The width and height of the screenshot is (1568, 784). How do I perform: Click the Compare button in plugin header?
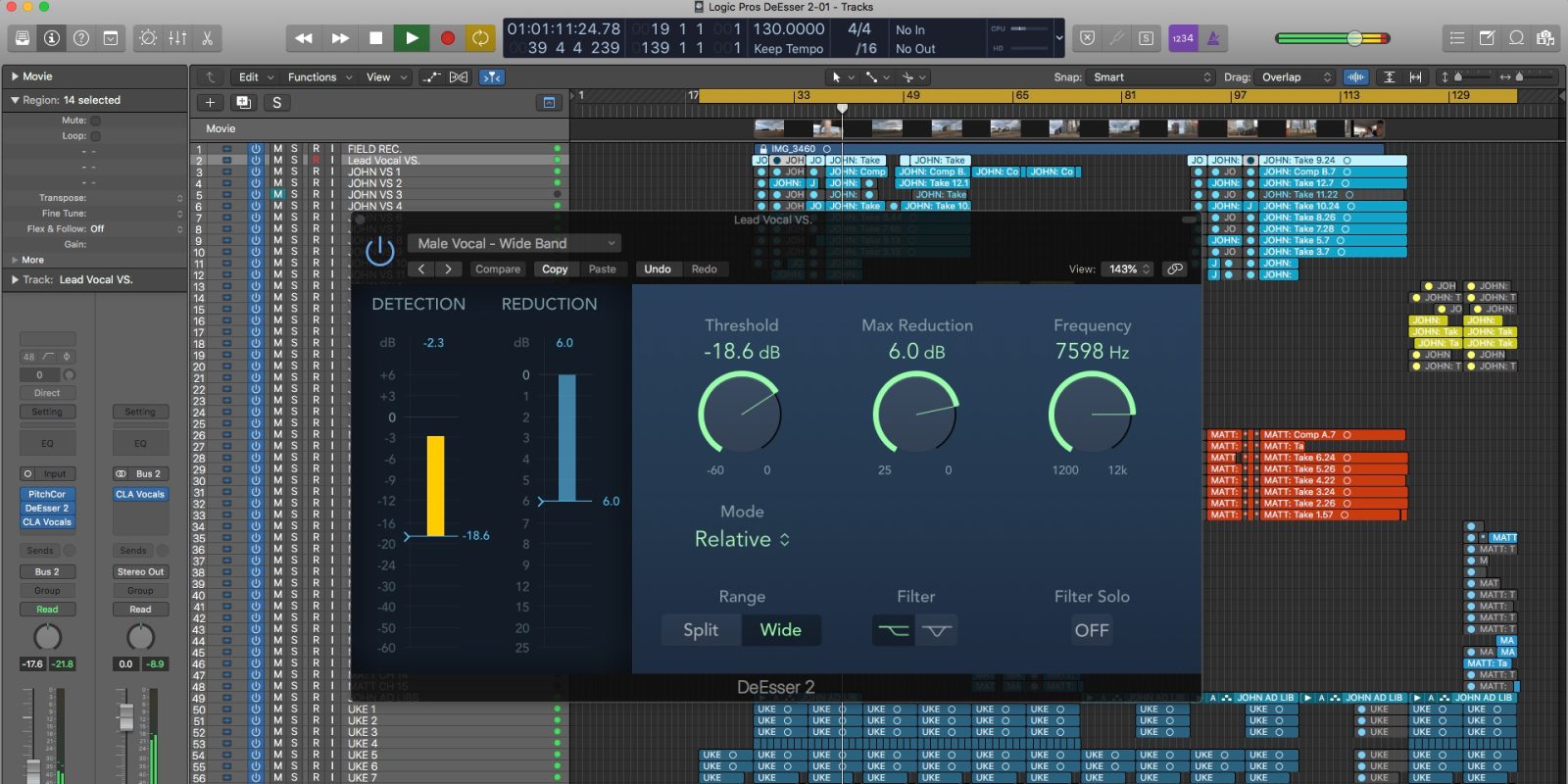(498, 269)
